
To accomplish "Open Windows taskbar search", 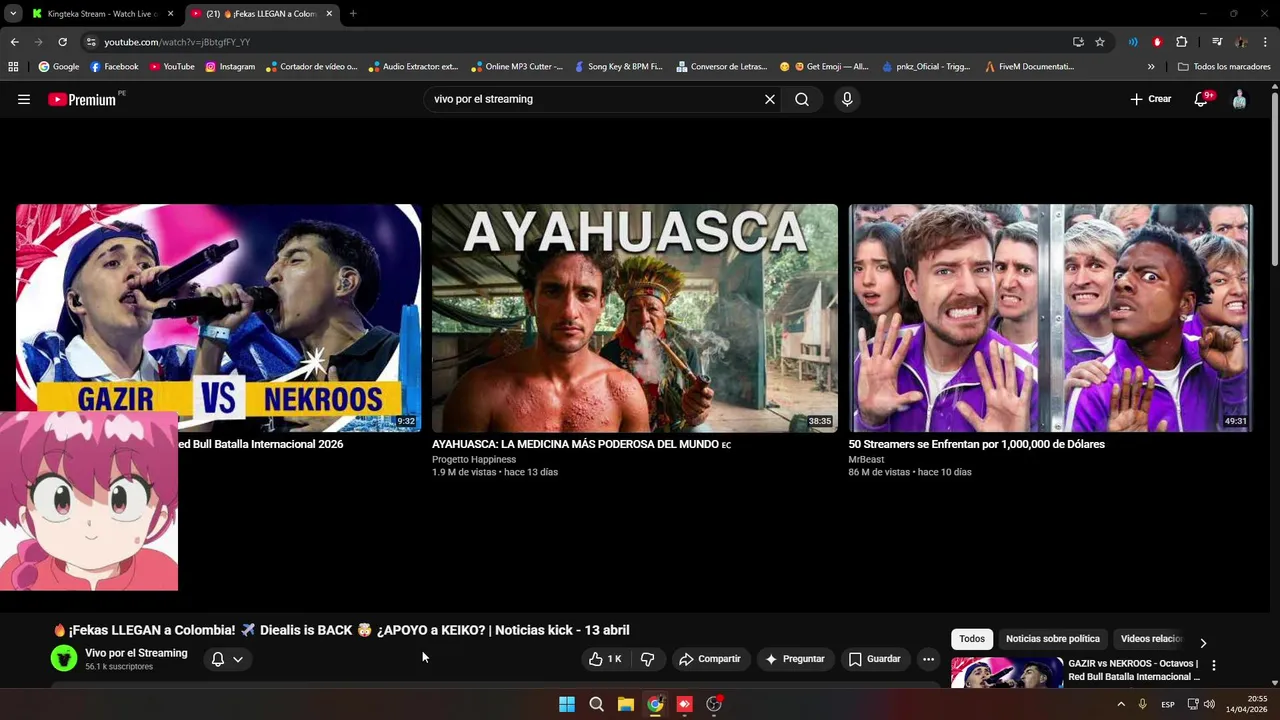I will pos(596,704).
